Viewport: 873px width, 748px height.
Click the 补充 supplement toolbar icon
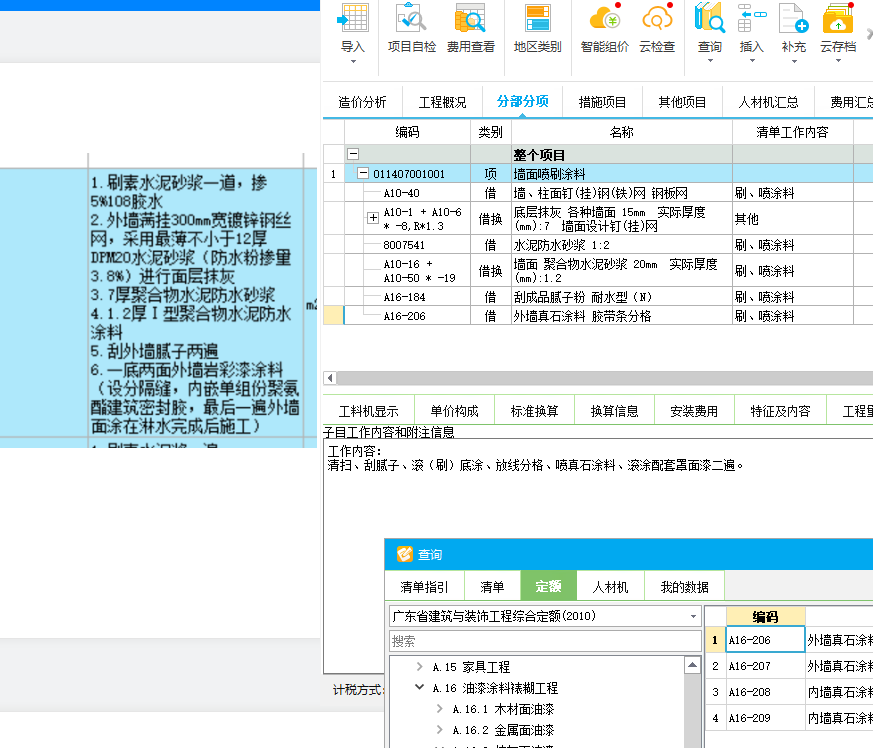point(794,18)
